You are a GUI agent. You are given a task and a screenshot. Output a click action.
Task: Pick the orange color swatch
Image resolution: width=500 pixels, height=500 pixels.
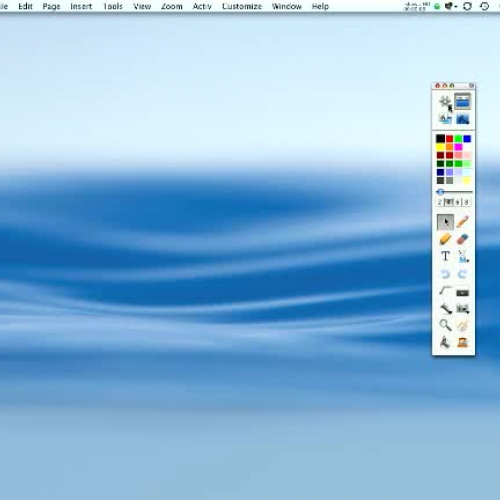pyautogui.click(x=449, y=147)
